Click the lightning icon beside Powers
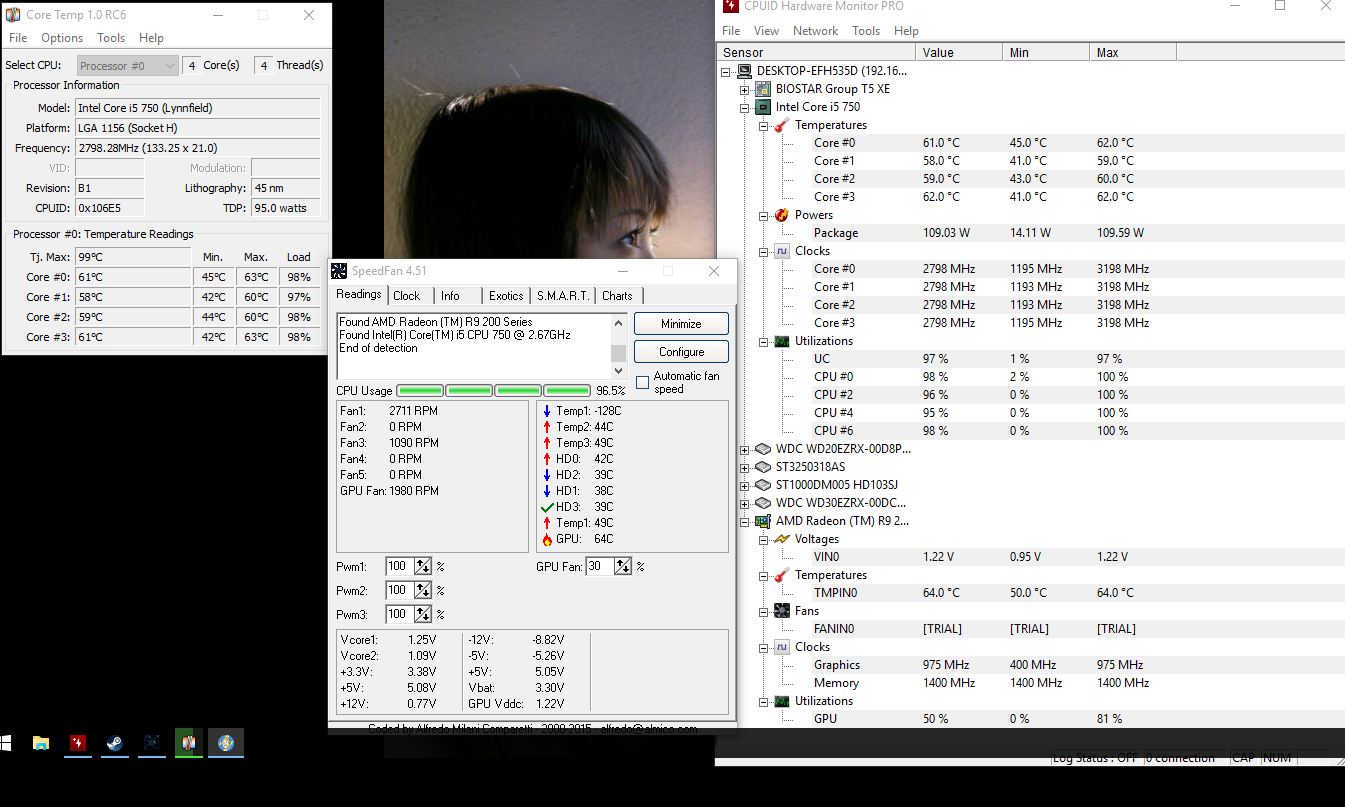1345x807 pixels. point(780,215)
